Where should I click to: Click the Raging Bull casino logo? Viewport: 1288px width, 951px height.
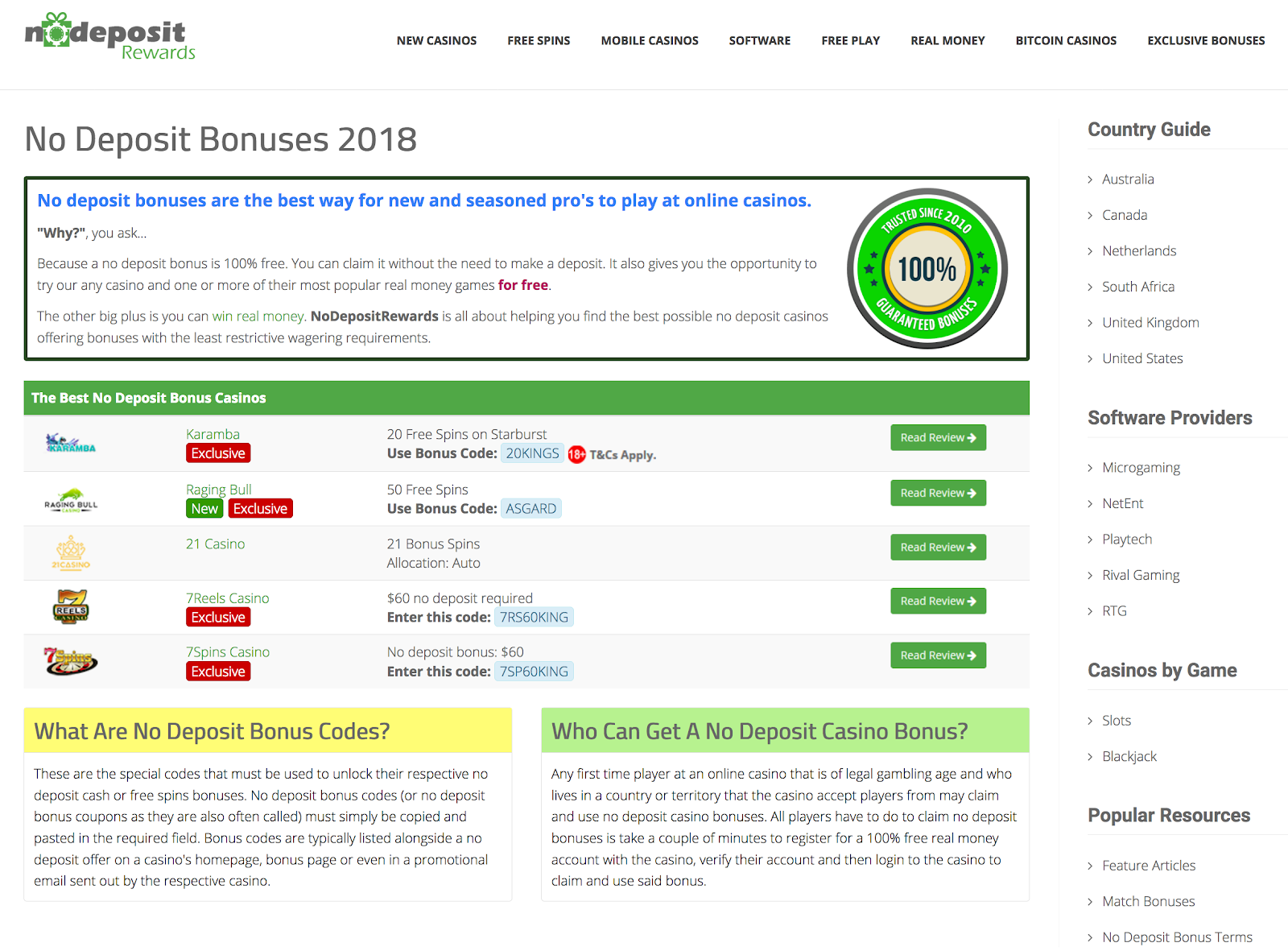pyautogui.click(x=71, y=500)
